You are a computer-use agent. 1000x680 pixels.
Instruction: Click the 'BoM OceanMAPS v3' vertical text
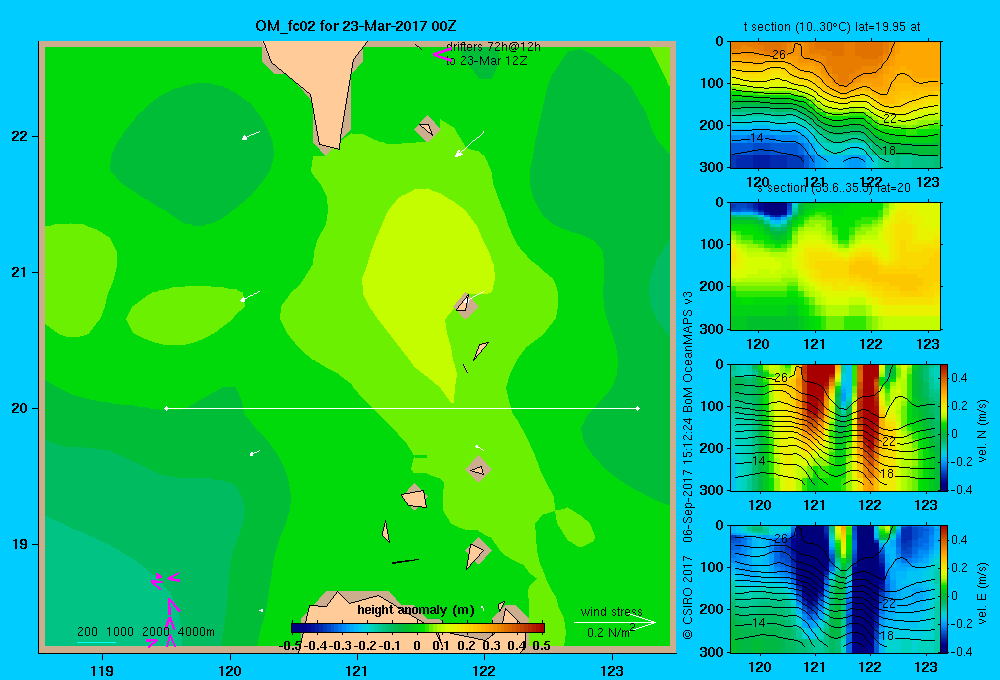[688, 351]
